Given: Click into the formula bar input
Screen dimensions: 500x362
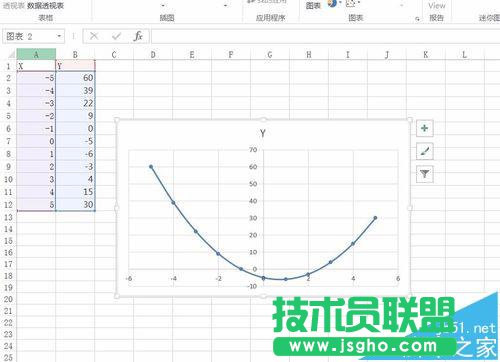Looking at the screenshot, I should click(x=325, y=36).
